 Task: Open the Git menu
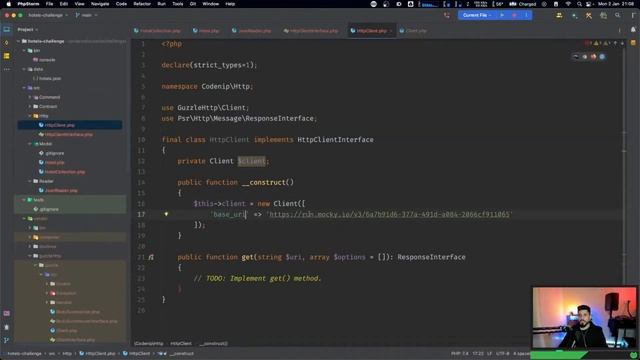click(193, 4)
